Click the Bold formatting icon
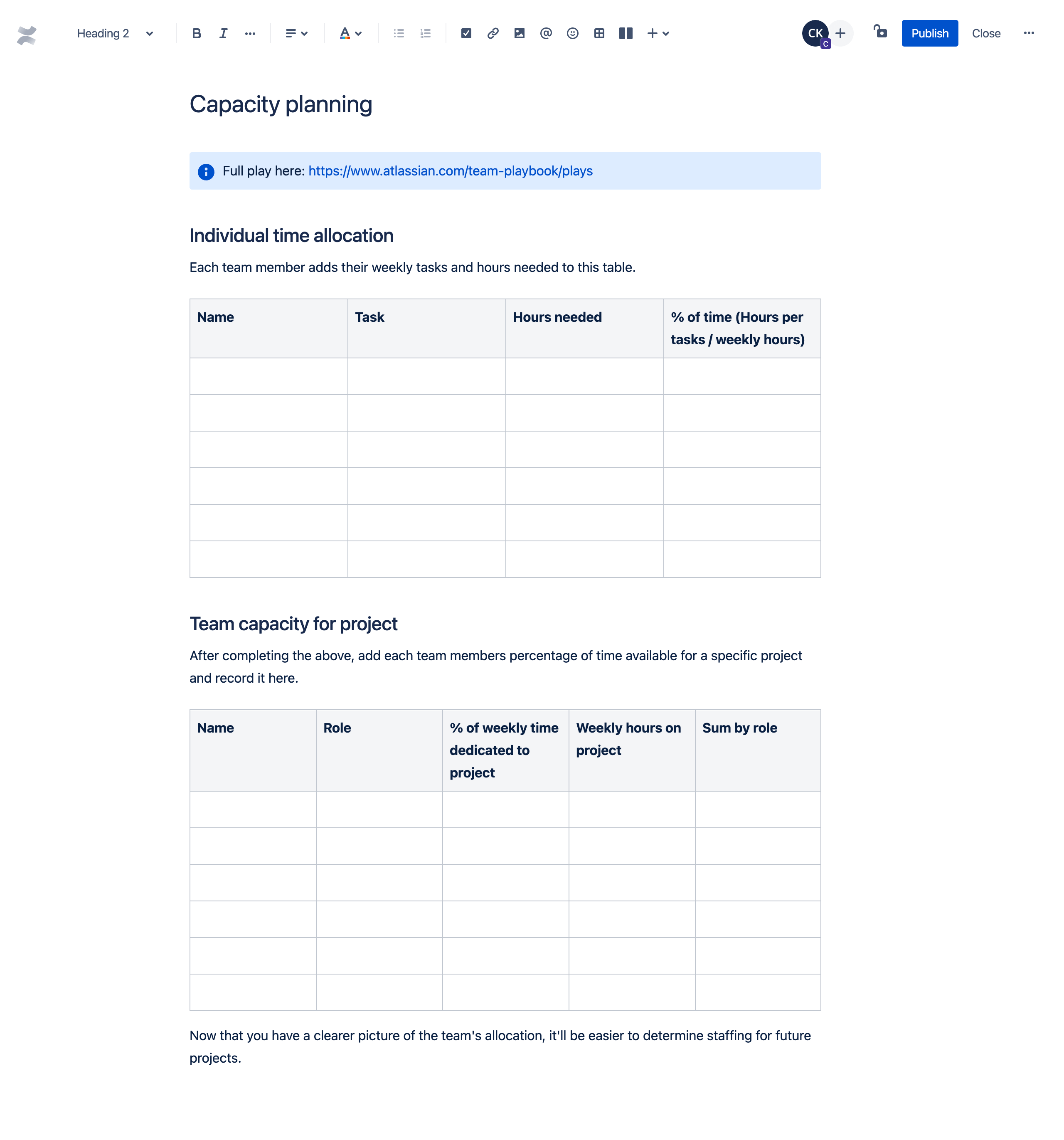 click(x=197, y=33)
